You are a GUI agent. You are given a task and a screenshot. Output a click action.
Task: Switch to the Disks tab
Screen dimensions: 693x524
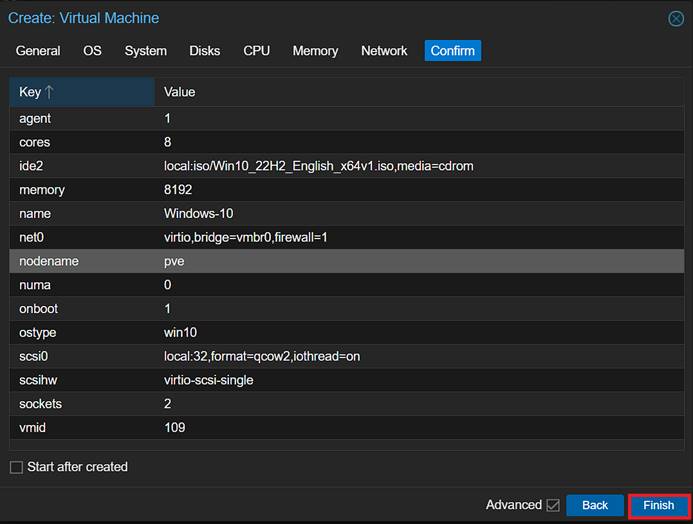tap(205, 51)
